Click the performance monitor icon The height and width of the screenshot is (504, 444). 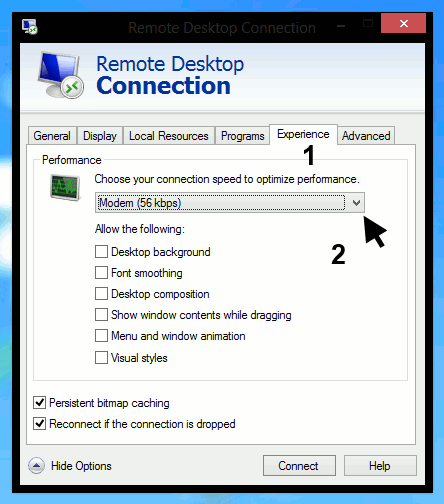point(65,187)
